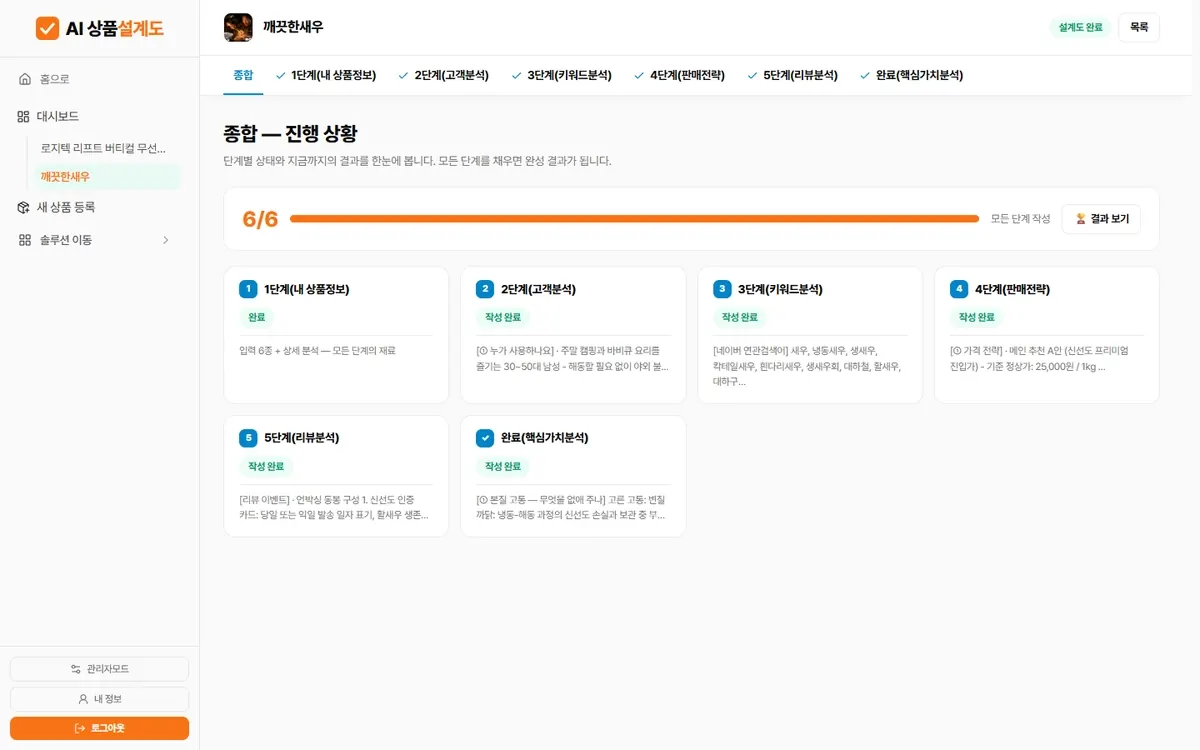Click the grid icon beside 솔루션 이동

pyautogui.click(x=24, y=240)
